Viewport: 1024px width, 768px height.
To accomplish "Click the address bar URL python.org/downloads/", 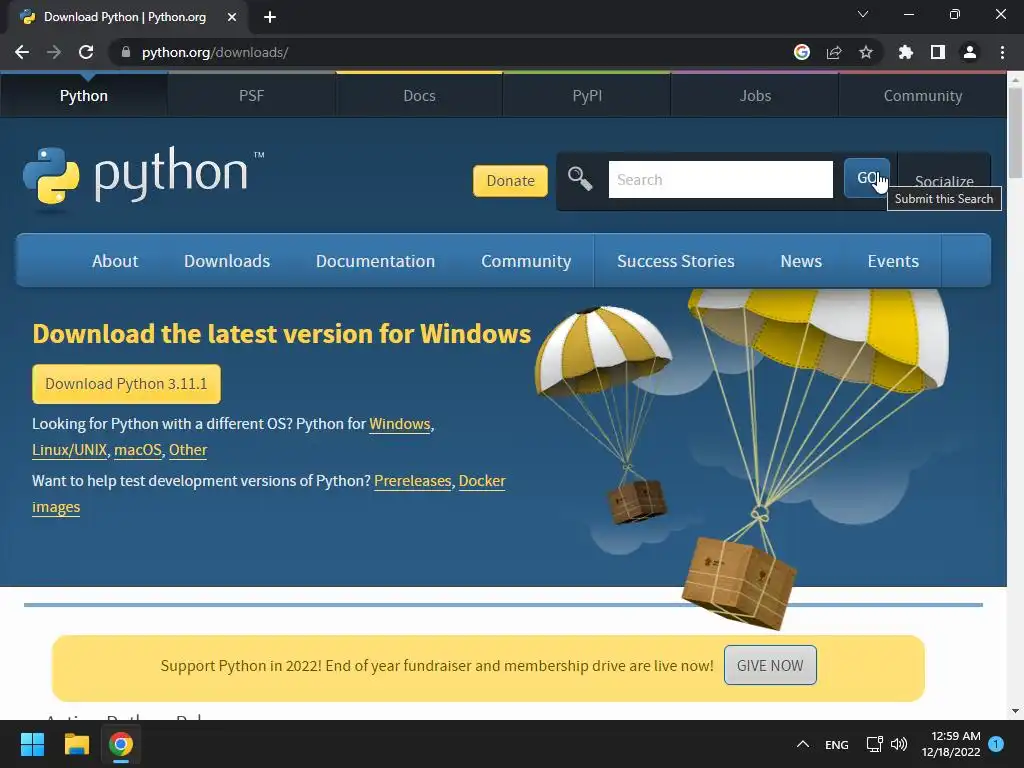I will coord(215,52).
